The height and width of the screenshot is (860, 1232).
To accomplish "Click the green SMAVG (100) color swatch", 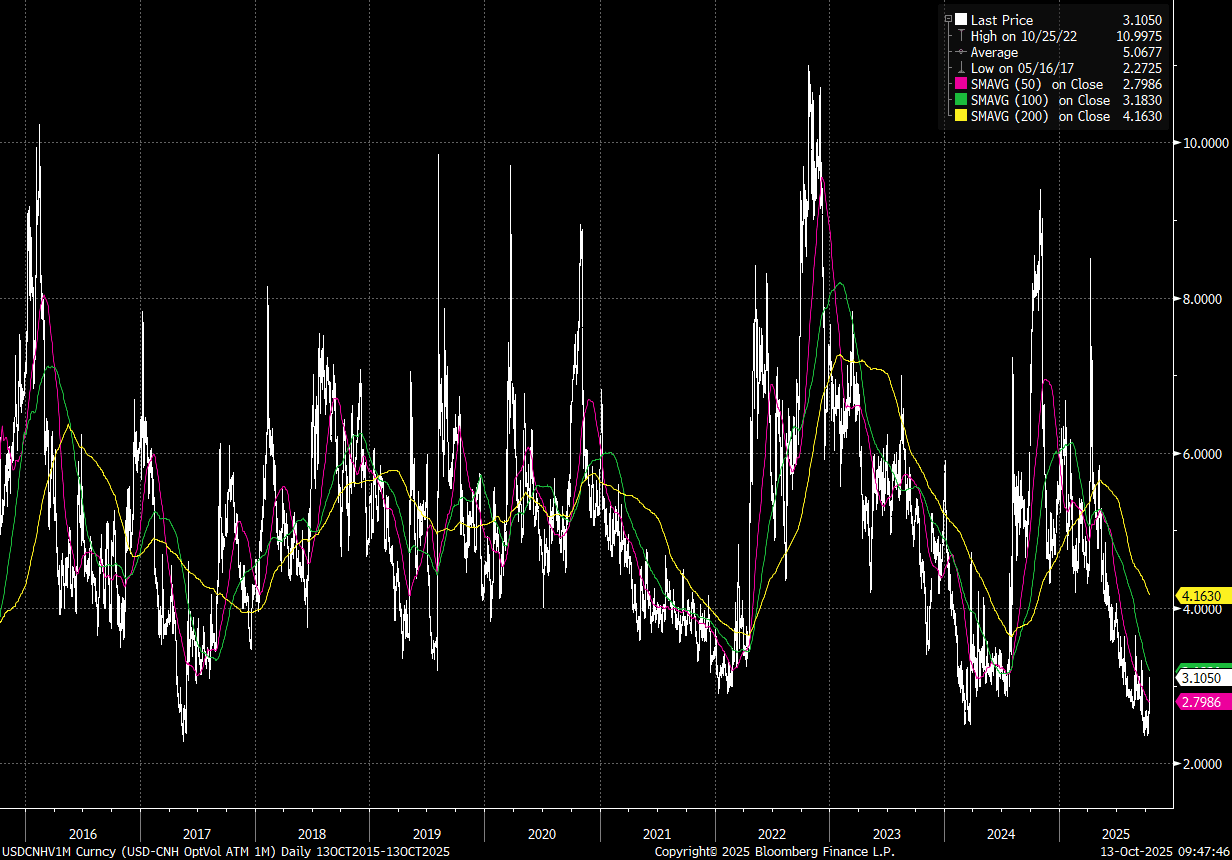I will click(961, 100).
